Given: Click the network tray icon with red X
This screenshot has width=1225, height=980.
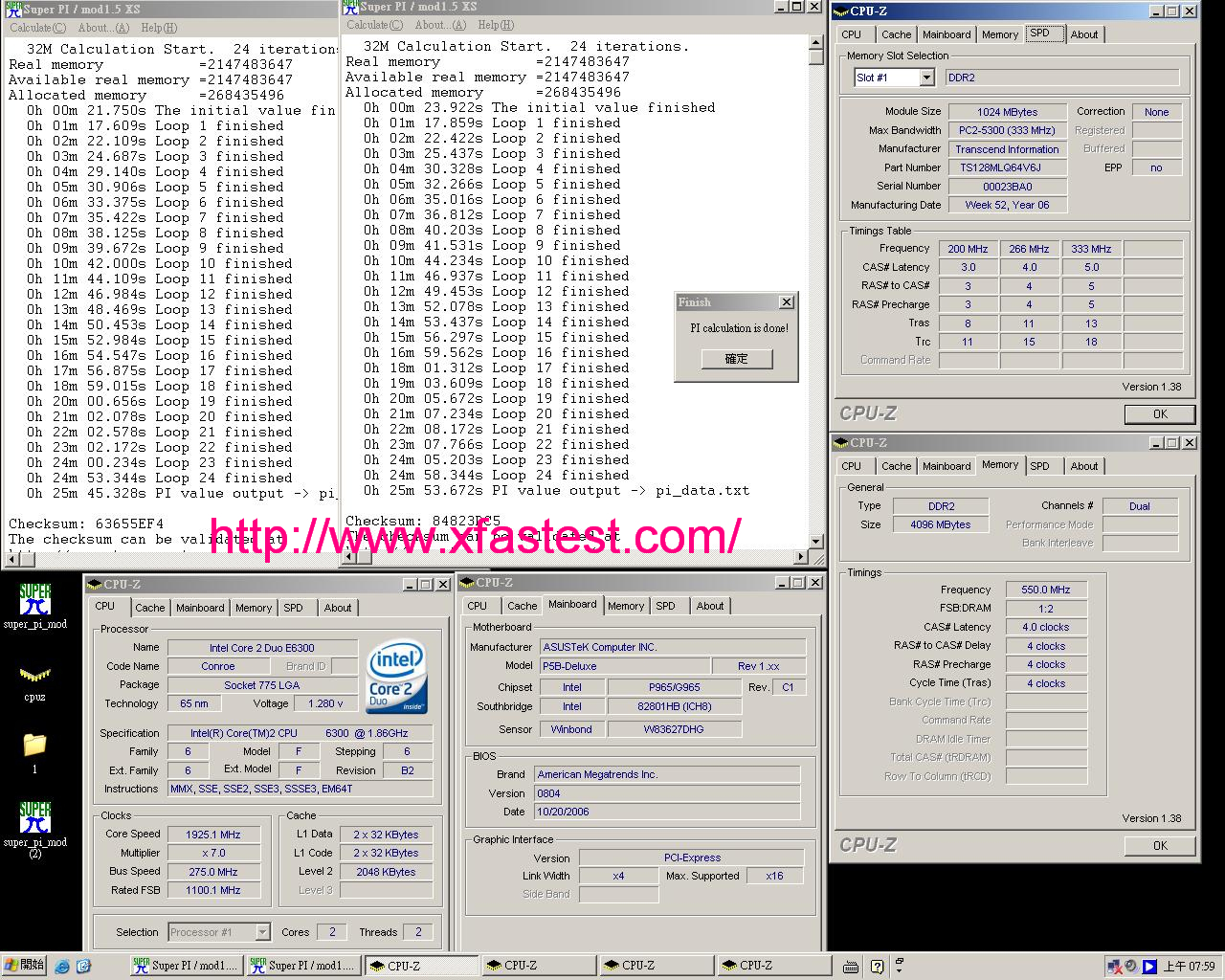Looking at the screenshot, I should (x=1114, y=967).
